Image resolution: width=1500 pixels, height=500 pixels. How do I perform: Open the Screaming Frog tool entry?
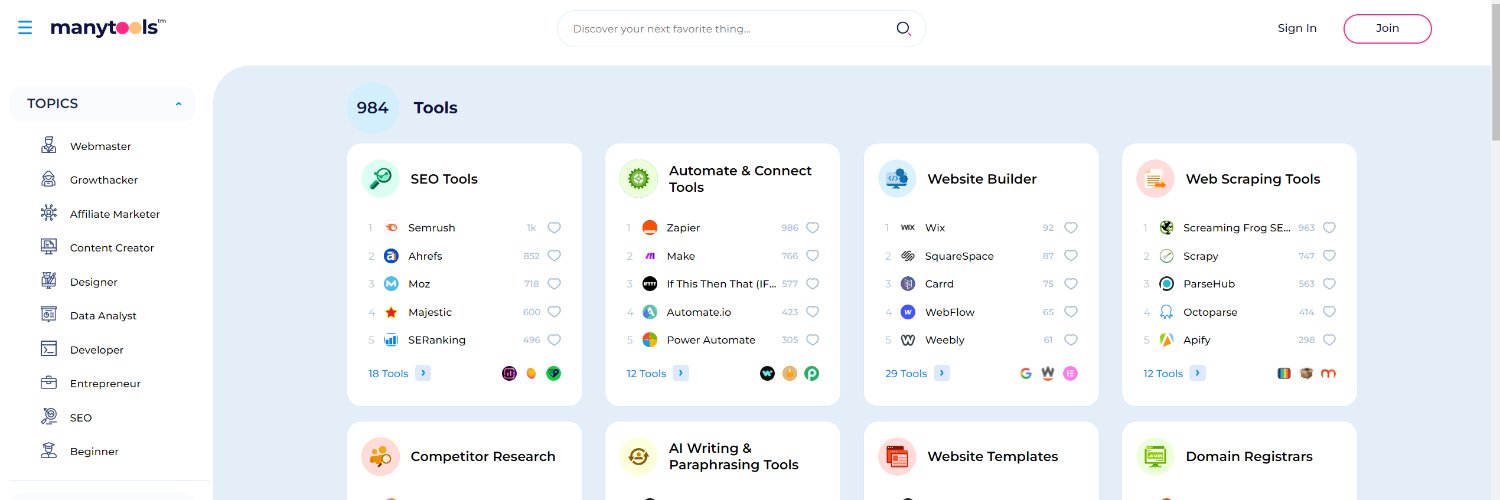point(1237,228)
